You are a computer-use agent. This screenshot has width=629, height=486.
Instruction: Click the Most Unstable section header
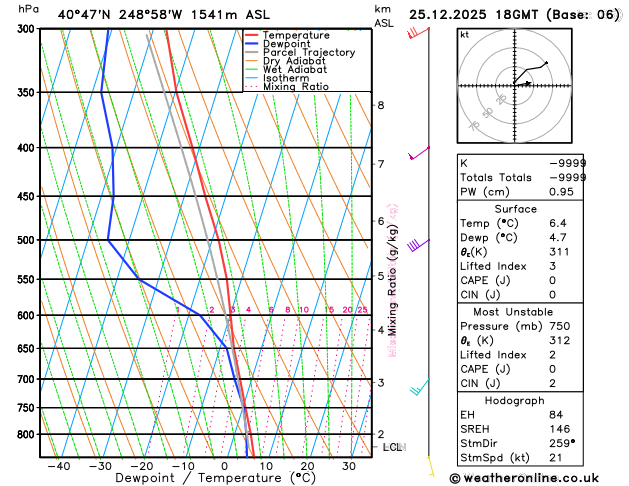[x=536, y=311]
